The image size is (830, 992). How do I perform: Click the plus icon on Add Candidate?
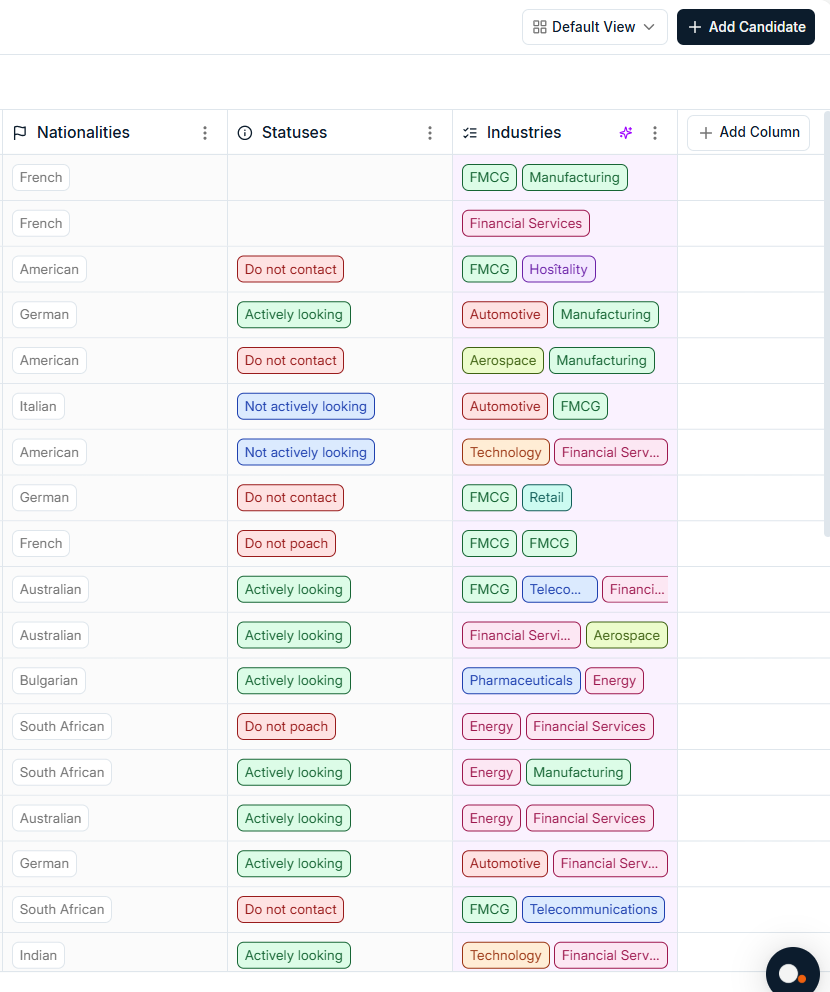692,27
